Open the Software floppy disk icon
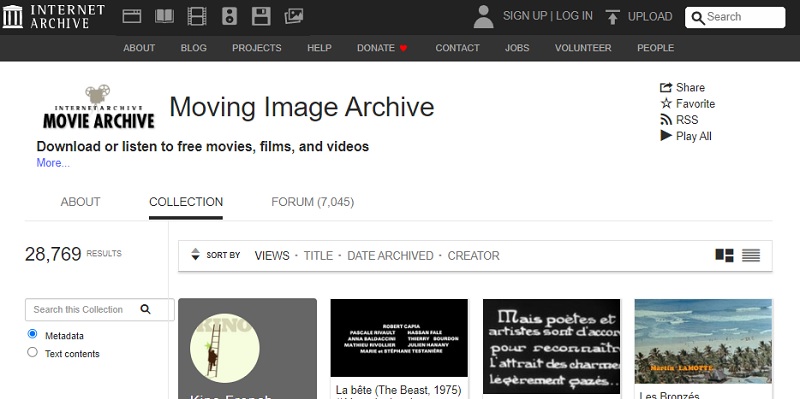 [261, 16]
